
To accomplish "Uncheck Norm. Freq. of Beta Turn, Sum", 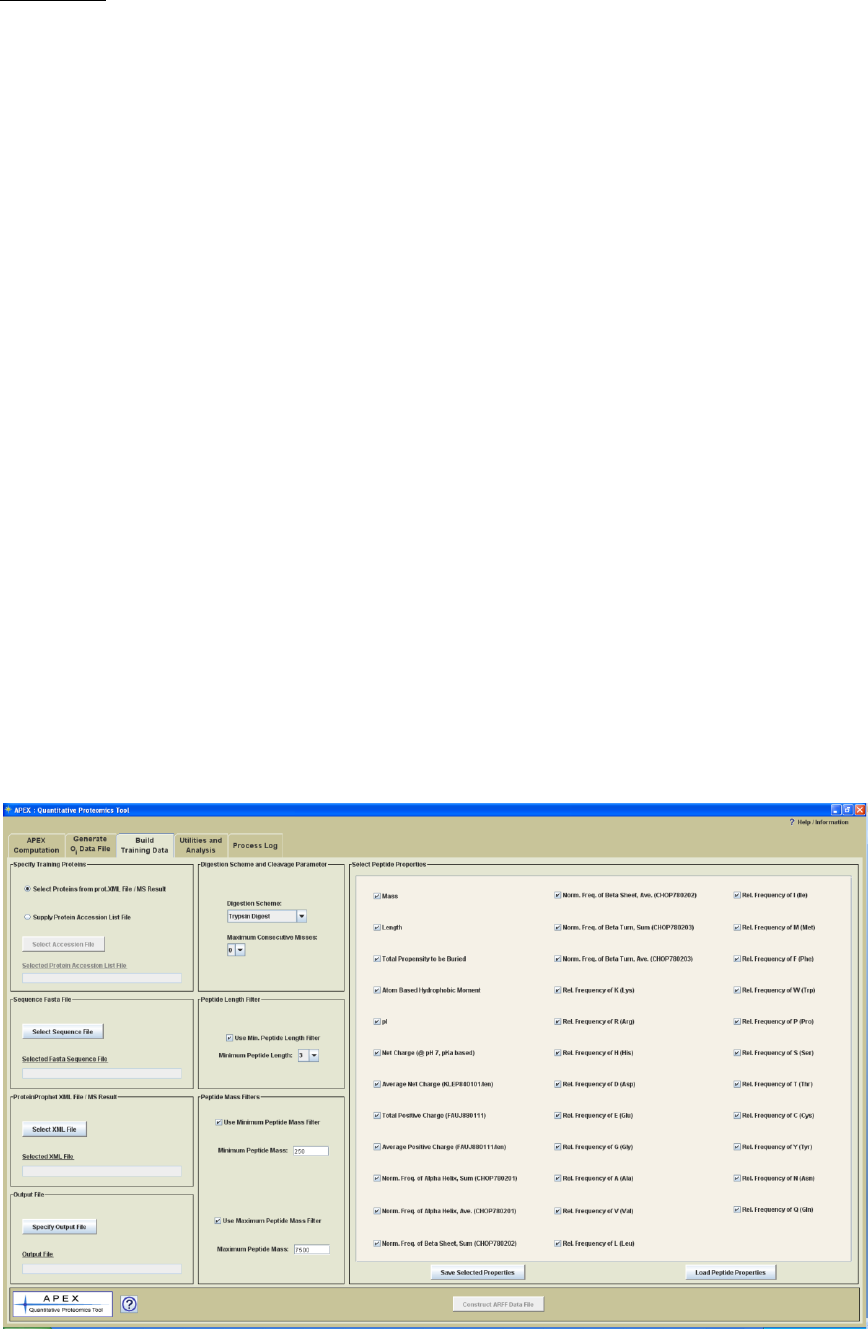I will (557, 927).
